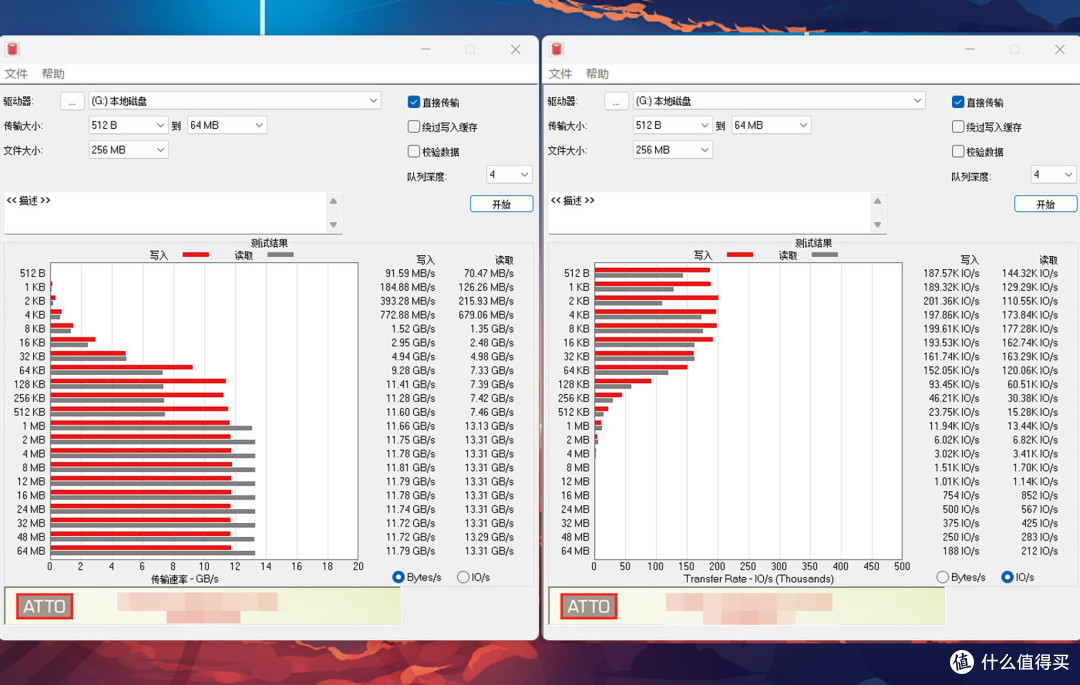Screen dimensions: 1080x685
Task: Click 传输速率 - GB/s axis label
Action: click(185, 579)
